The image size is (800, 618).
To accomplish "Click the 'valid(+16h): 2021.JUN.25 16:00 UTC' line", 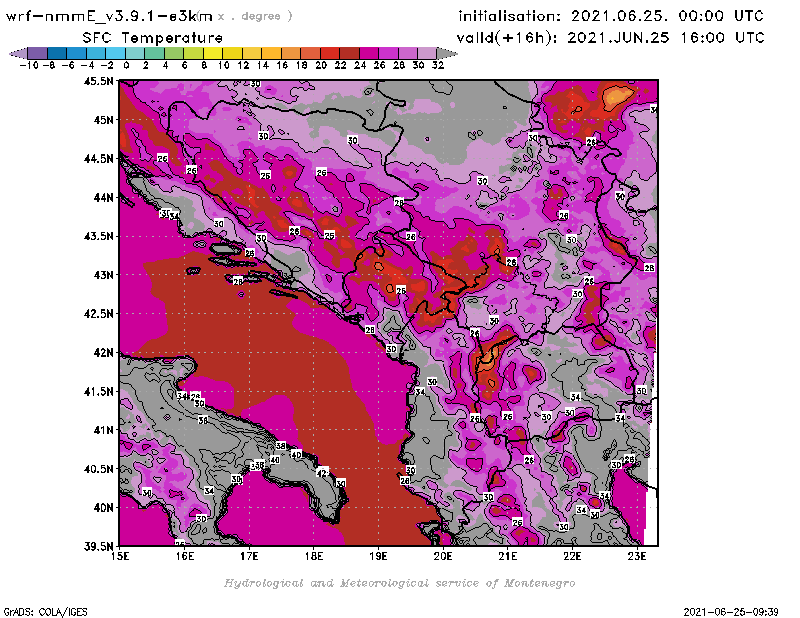I will [611, 37].
